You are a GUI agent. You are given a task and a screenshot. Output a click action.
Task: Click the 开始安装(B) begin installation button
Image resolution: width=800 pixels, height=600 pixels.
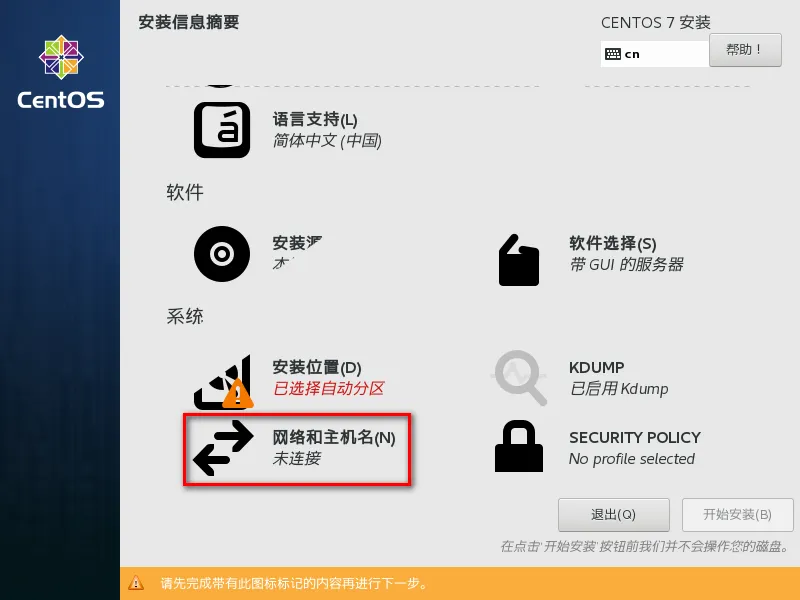[x=737, y=515]
